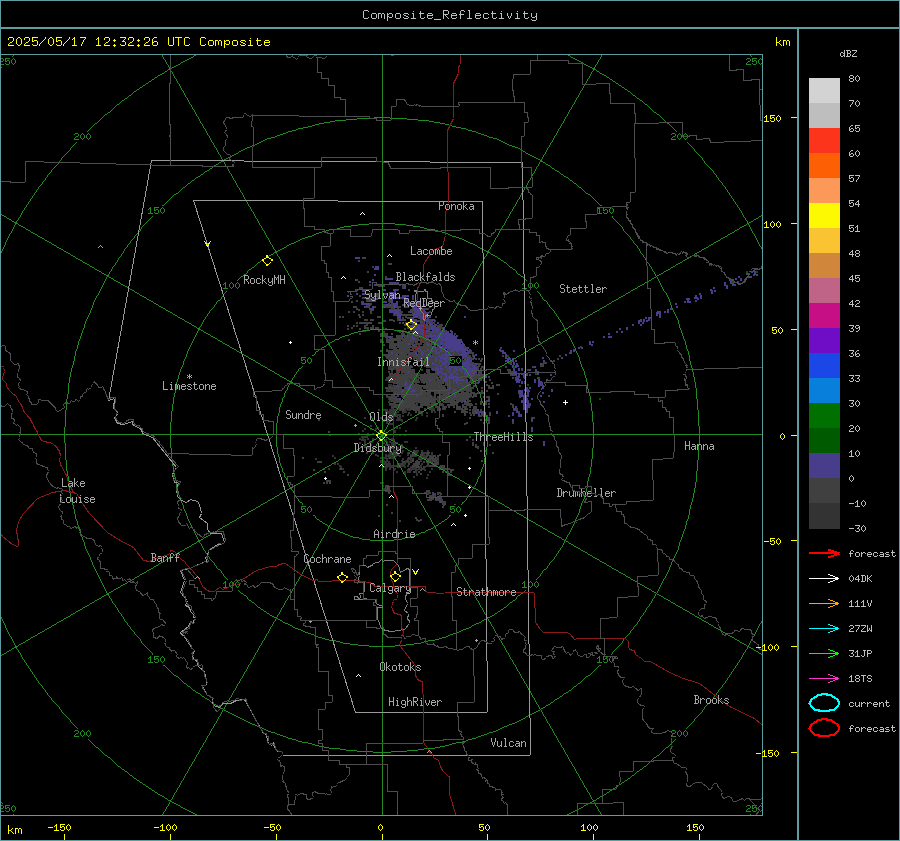Viewport: 900px width, 841px height.
Task: Select the slate purple 0-10 dBZ swatch
Action: coord(824,466)
